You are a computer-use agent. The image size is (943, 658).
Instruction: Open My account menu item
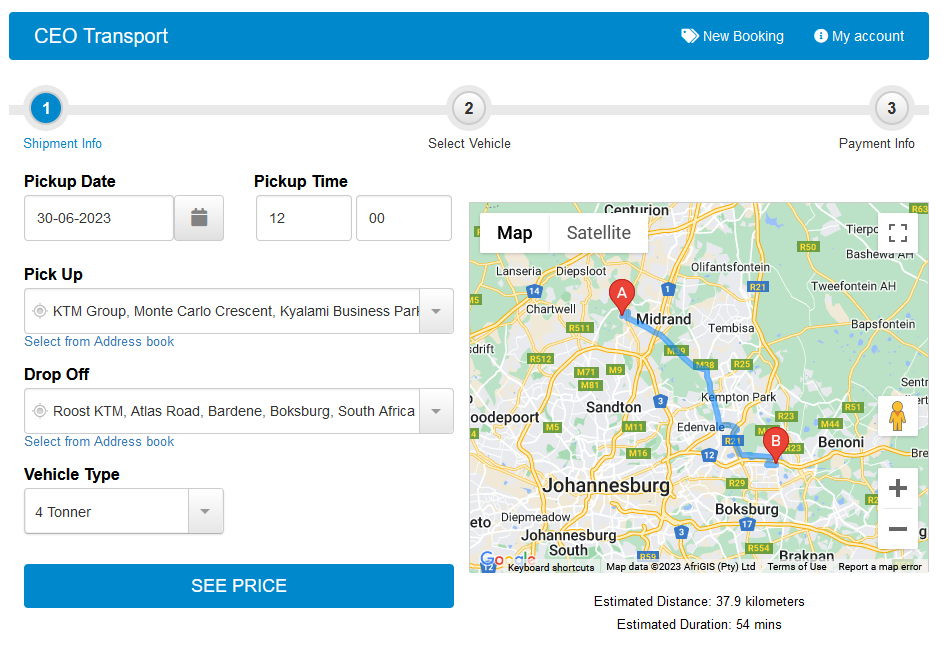point(859,36)
